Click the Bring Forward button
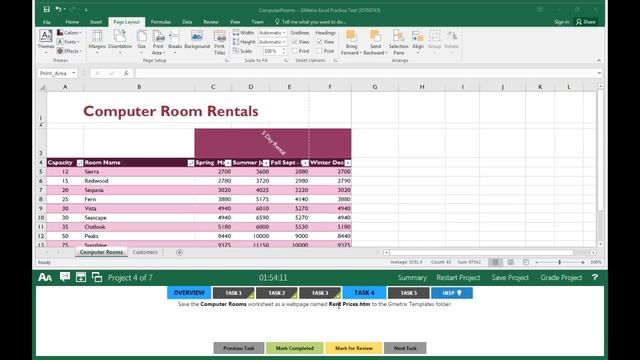 click(351, 42)
